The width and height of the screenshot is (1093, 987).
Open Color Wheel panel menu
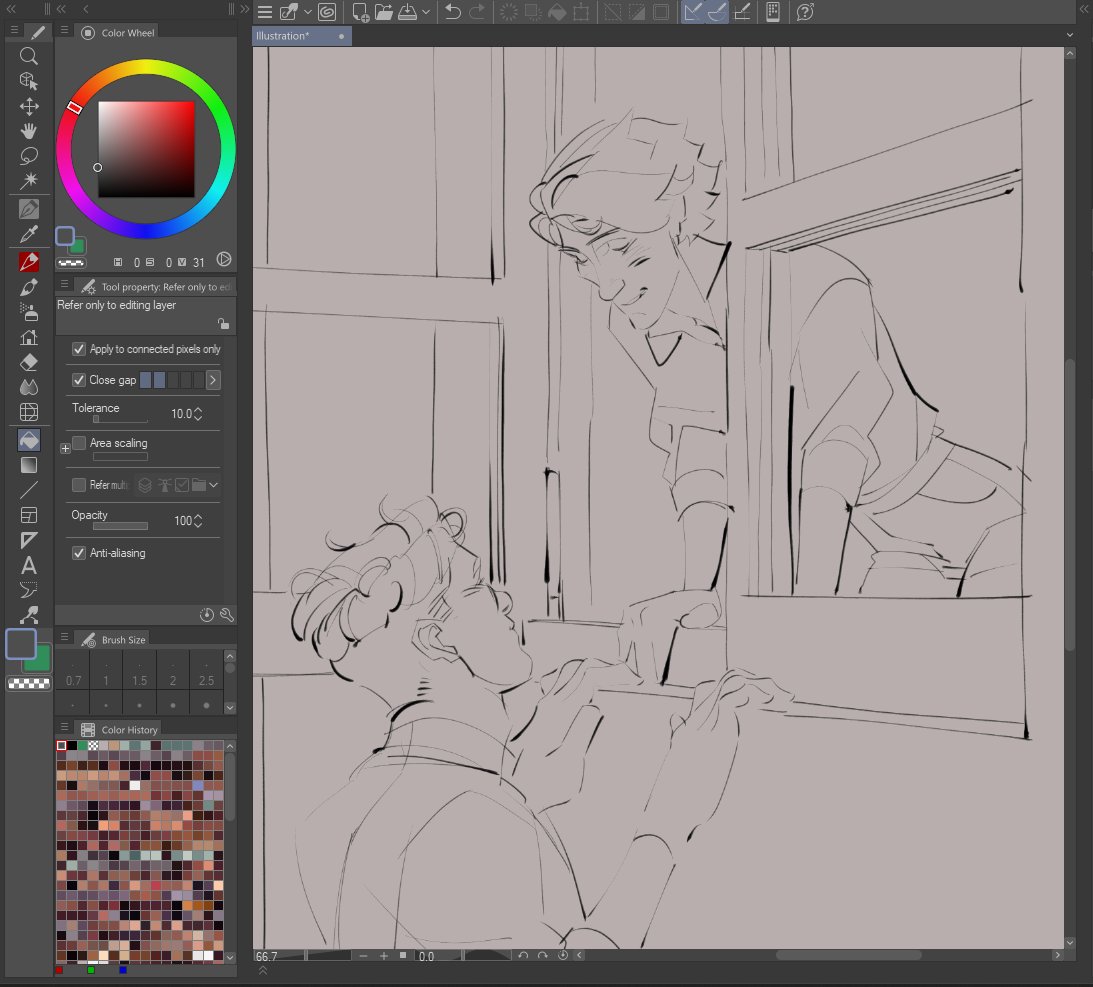click(x=64, y=30)
